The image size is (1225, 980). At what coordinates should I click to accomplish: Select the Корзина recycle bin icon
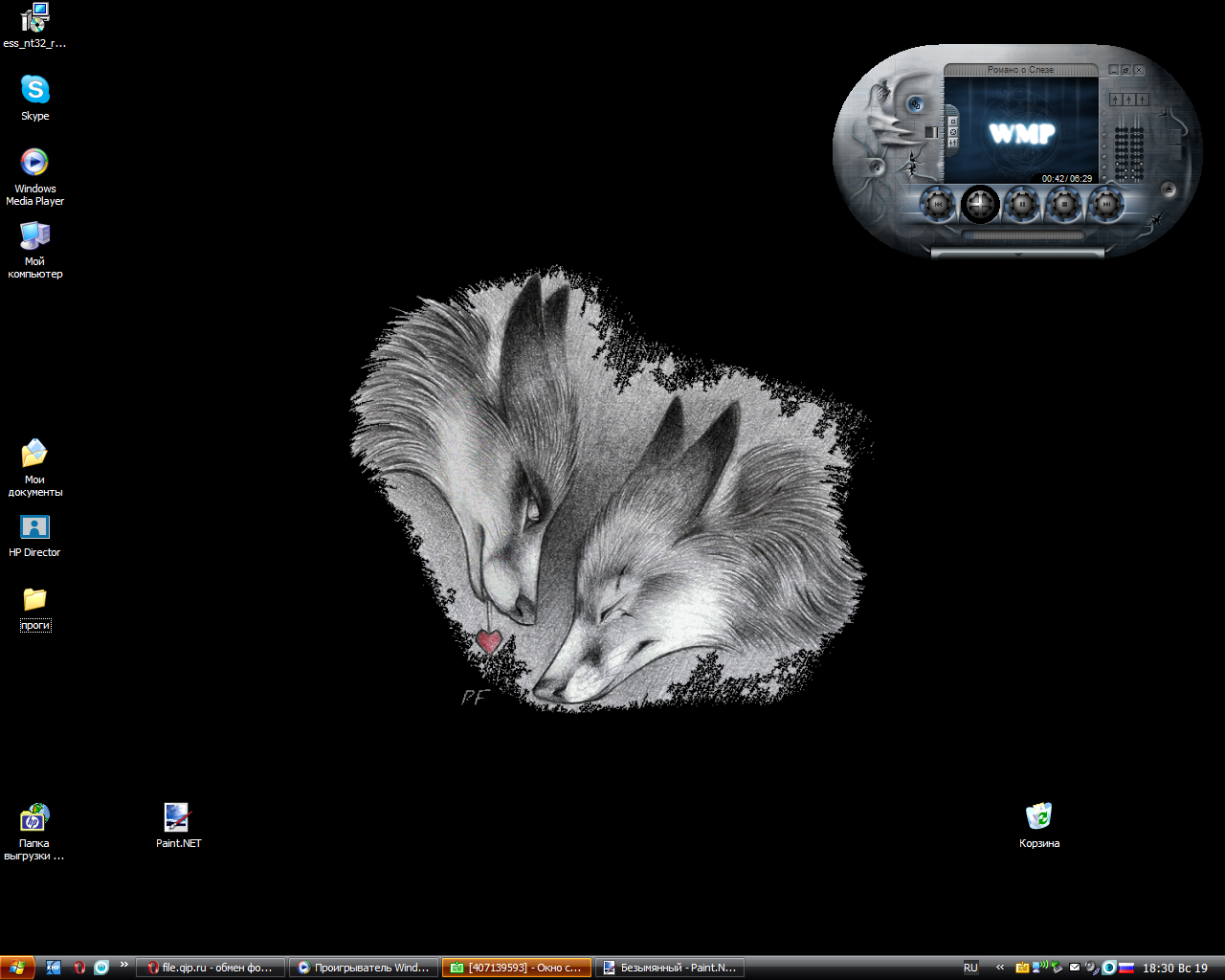[1038, 817]
